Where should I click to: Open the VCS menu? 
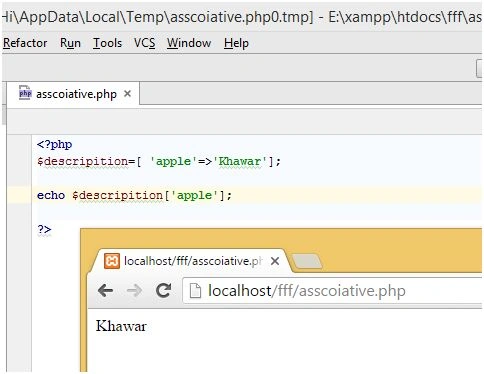tap(144, 43)
